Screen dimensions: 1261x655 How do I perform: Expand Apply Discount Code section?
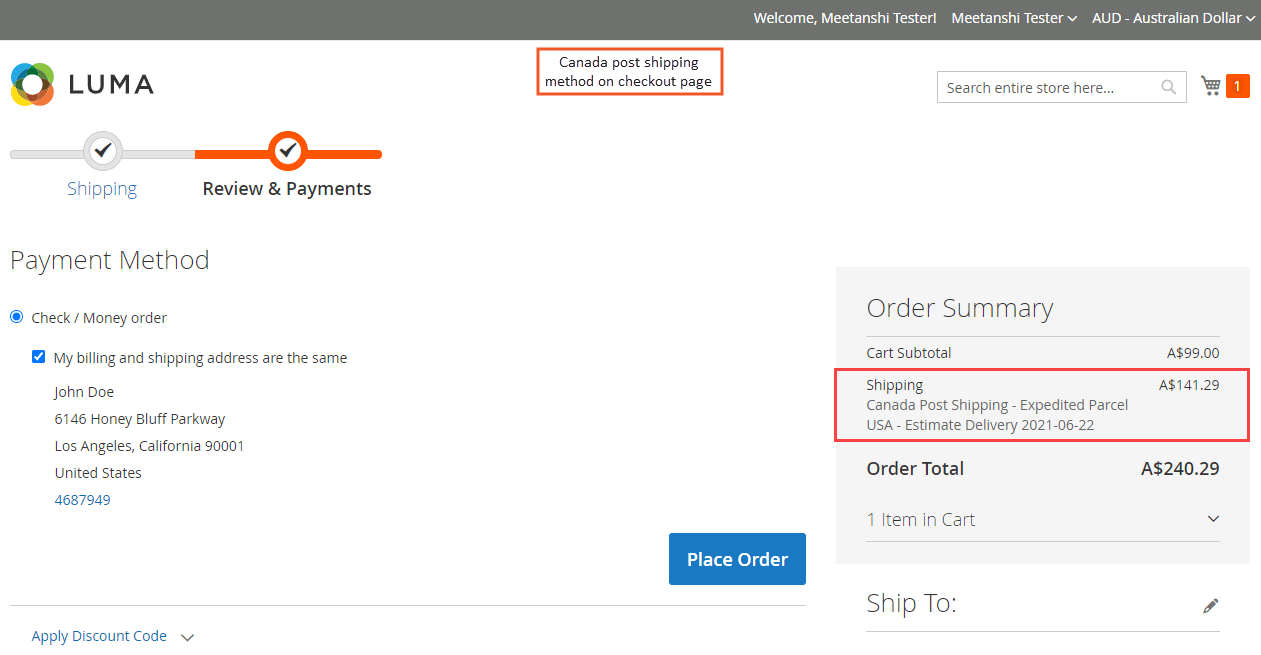click(x=112, y=636)
